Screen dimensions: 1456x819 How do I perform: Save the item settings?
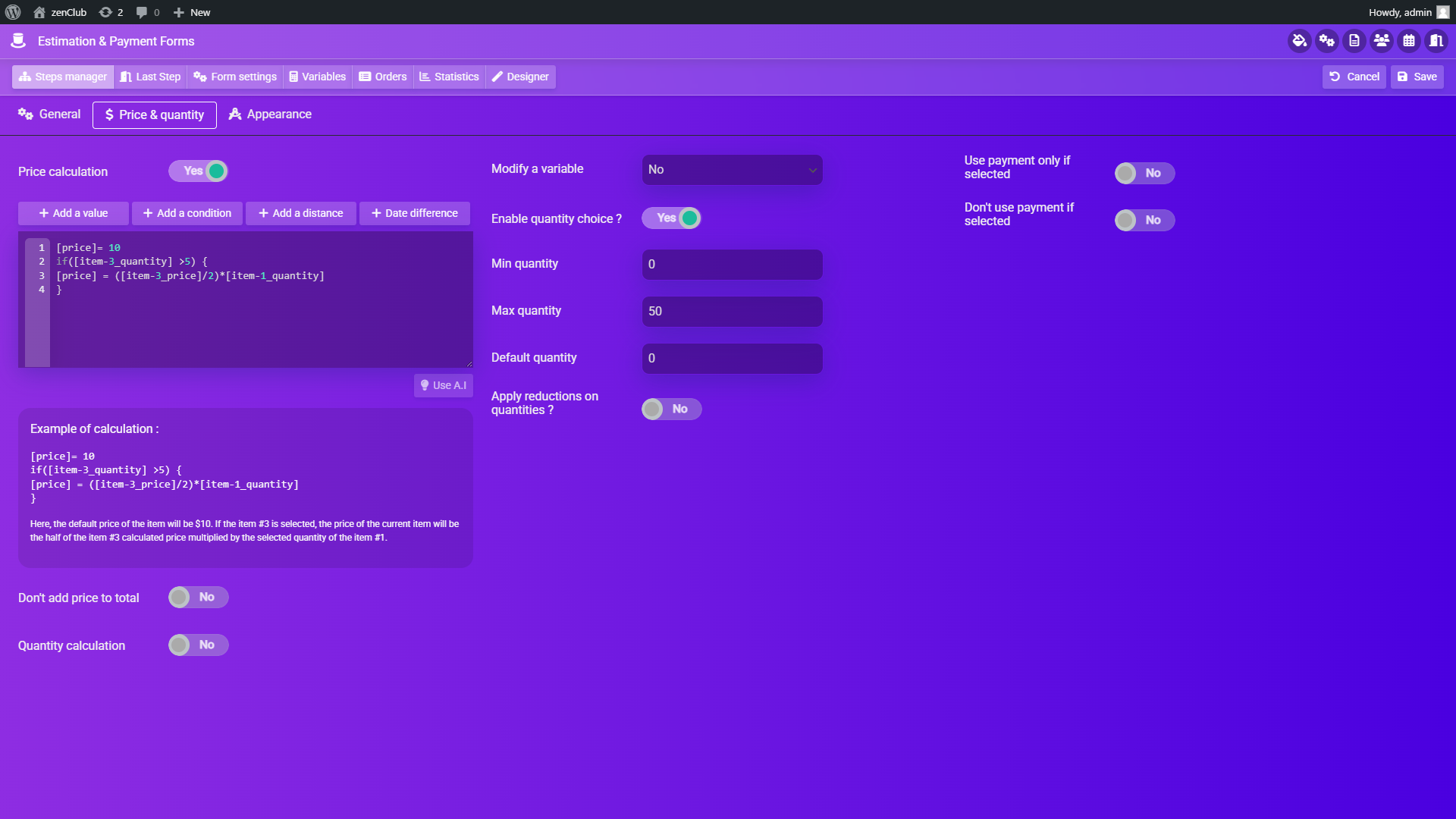click(1417, 77)
